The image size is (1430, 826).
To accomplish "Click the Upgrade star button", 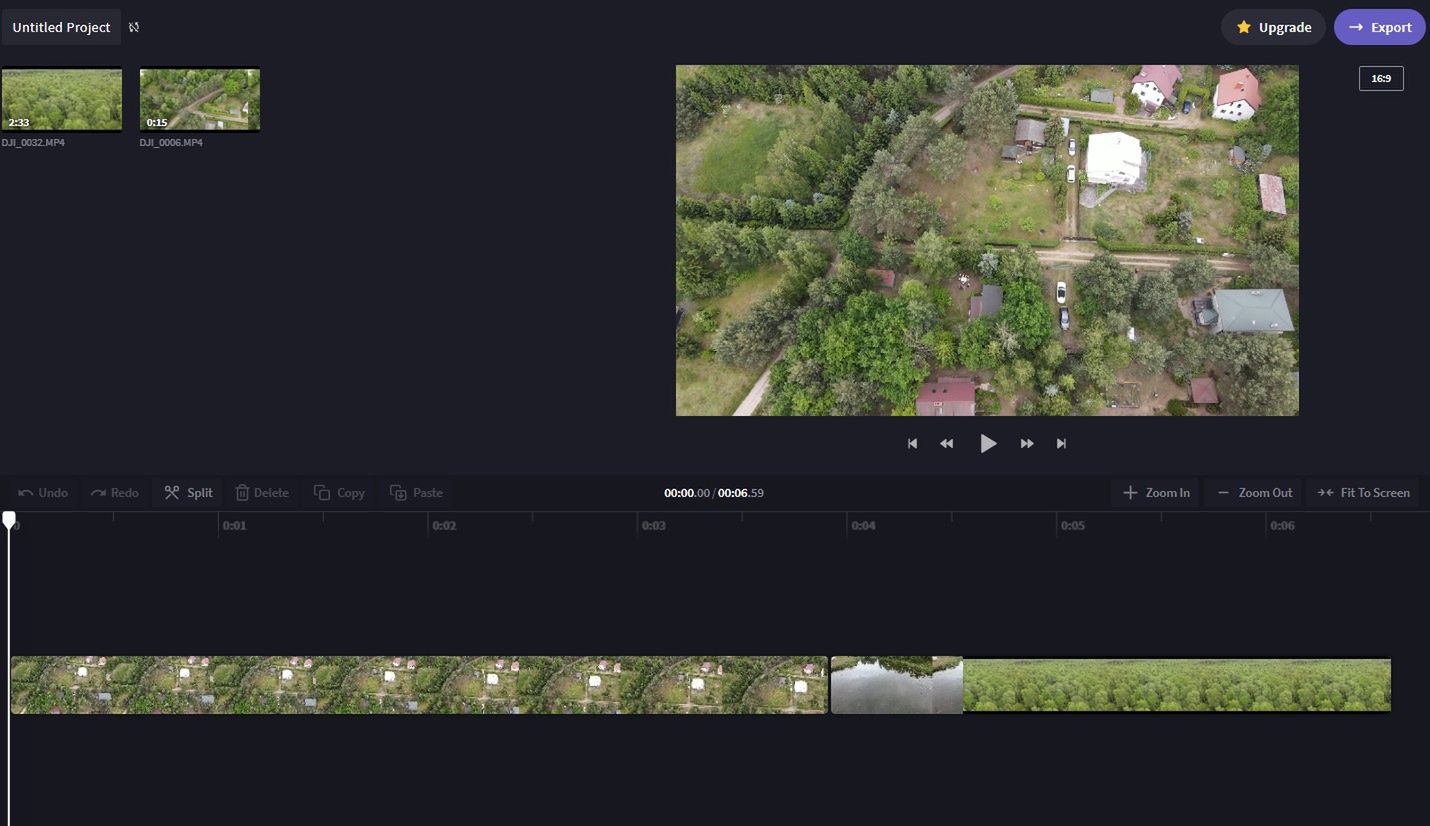I will pyautogui.click(x=1273, y=27).
